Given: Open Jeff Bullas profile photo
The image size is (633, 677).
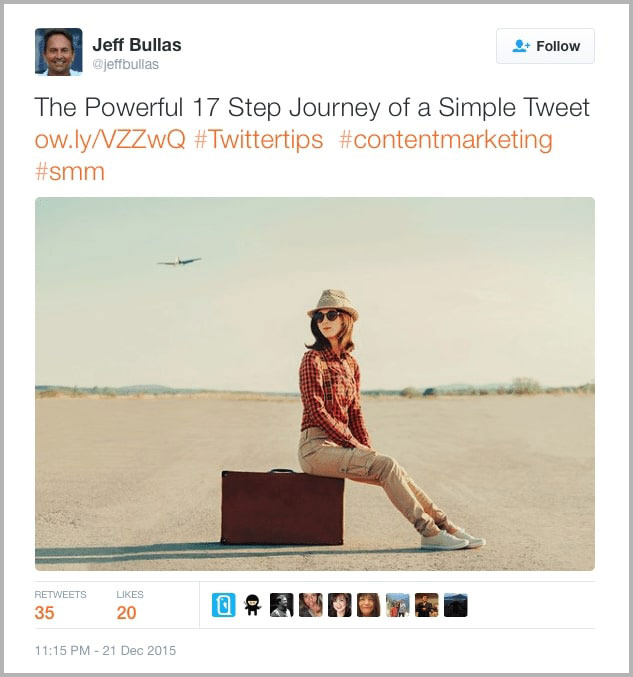Looking at the screenshot, I should click(x=58, y=52).
